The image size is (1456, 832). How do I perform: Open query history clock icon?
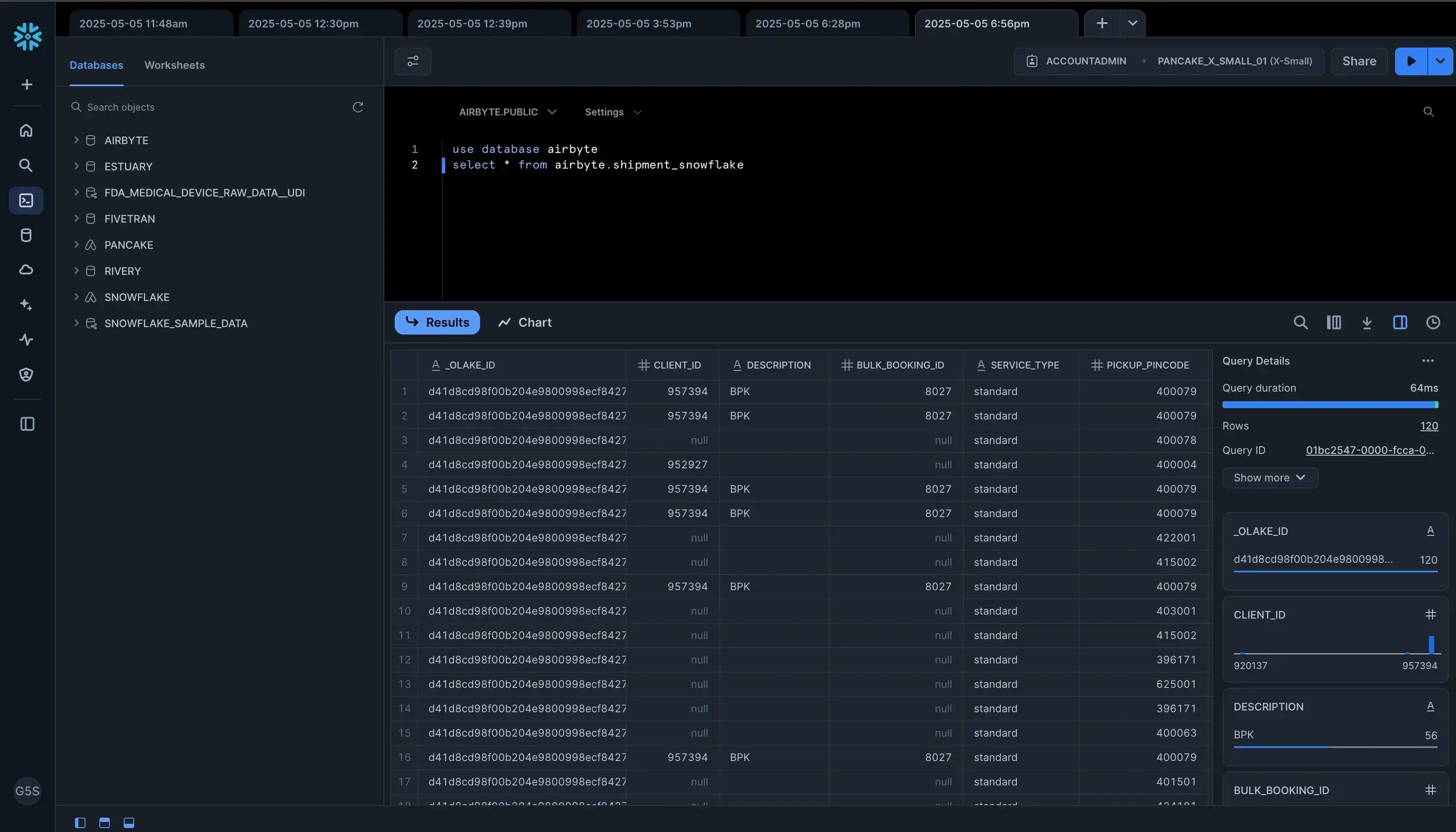1433,323
